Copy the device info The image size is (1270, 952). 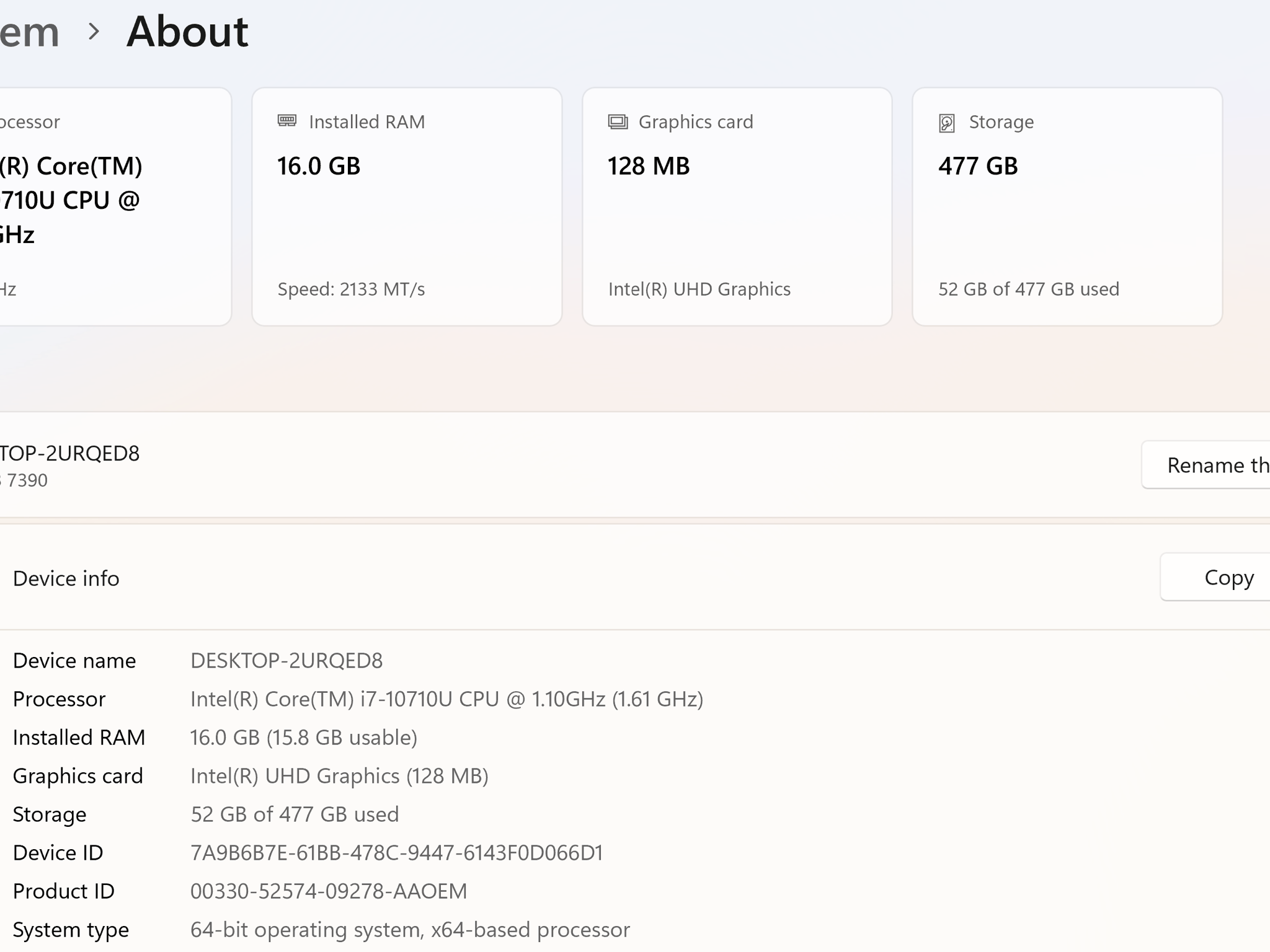(1215, 577)
